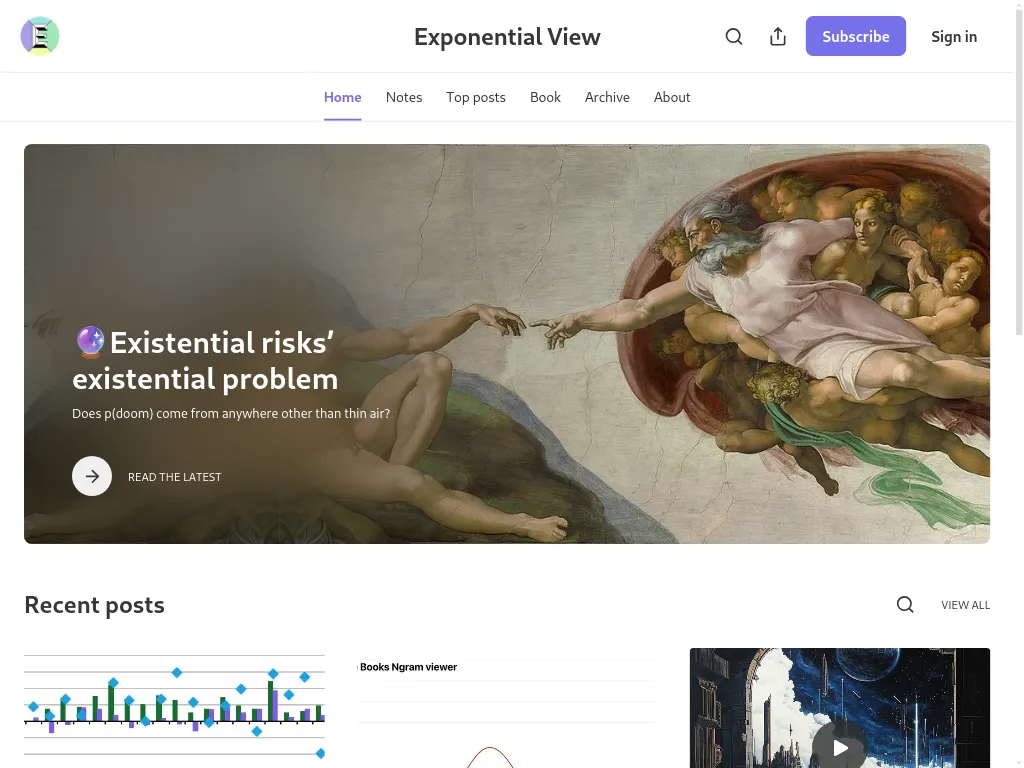Play the futuristic city video post

840,747
